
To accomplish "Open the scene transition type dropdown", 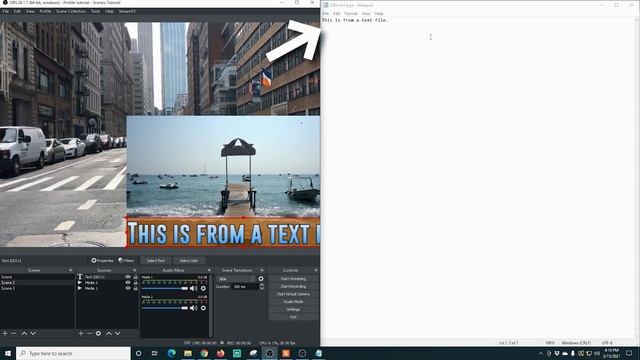I will (x=236, y=279).
